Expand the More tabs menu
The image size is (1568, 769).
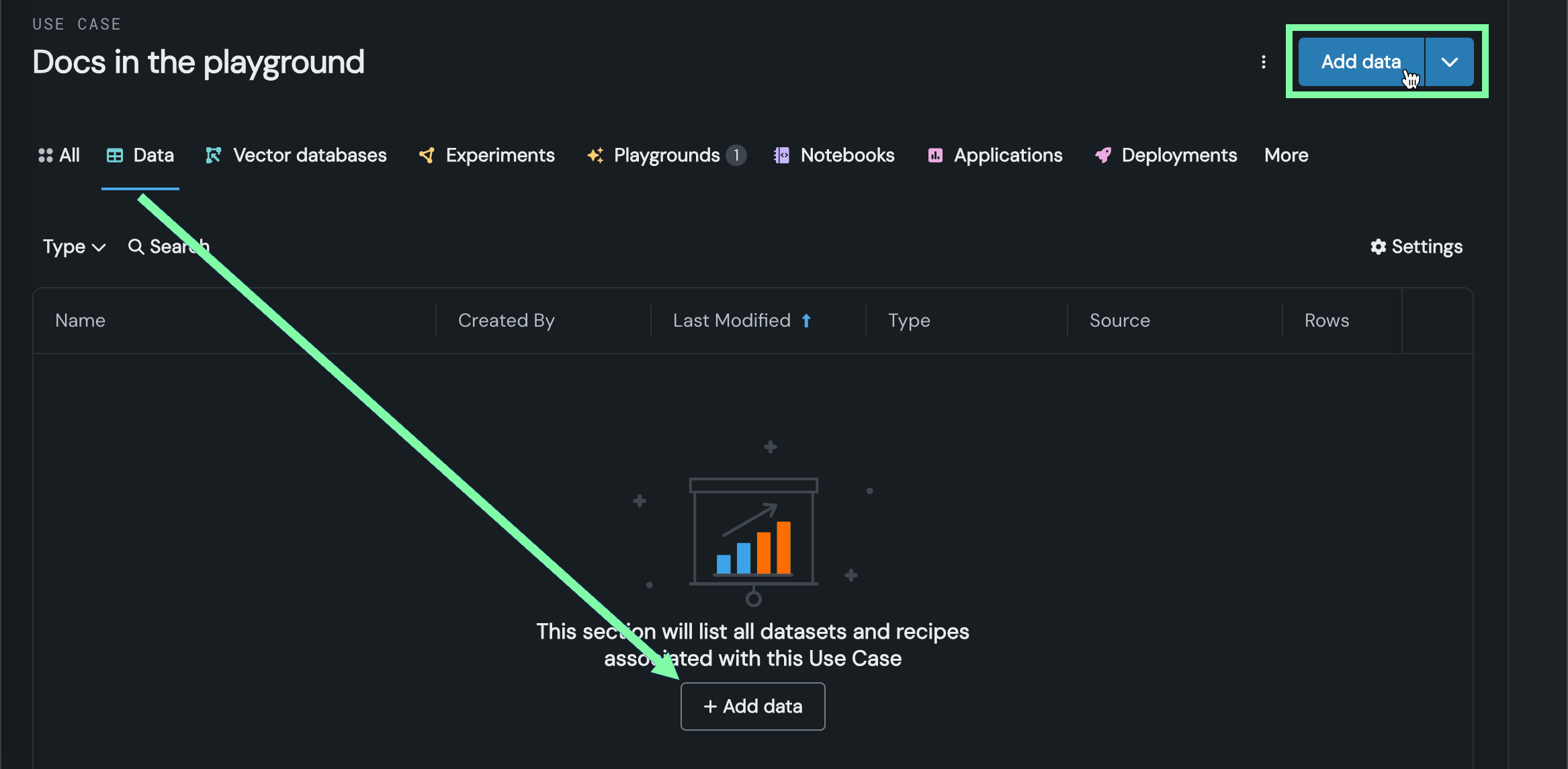[1286, 155]
